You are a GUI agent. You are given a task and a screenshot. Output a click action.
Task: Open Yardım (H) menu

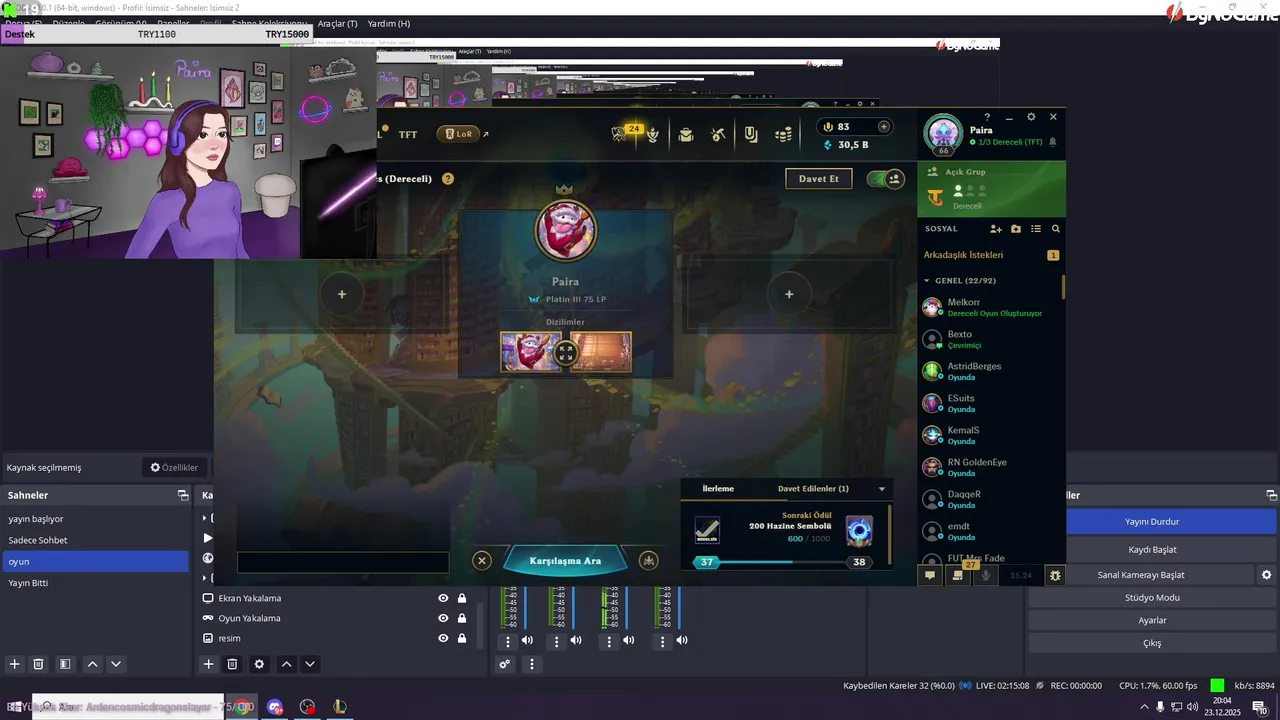389,23
